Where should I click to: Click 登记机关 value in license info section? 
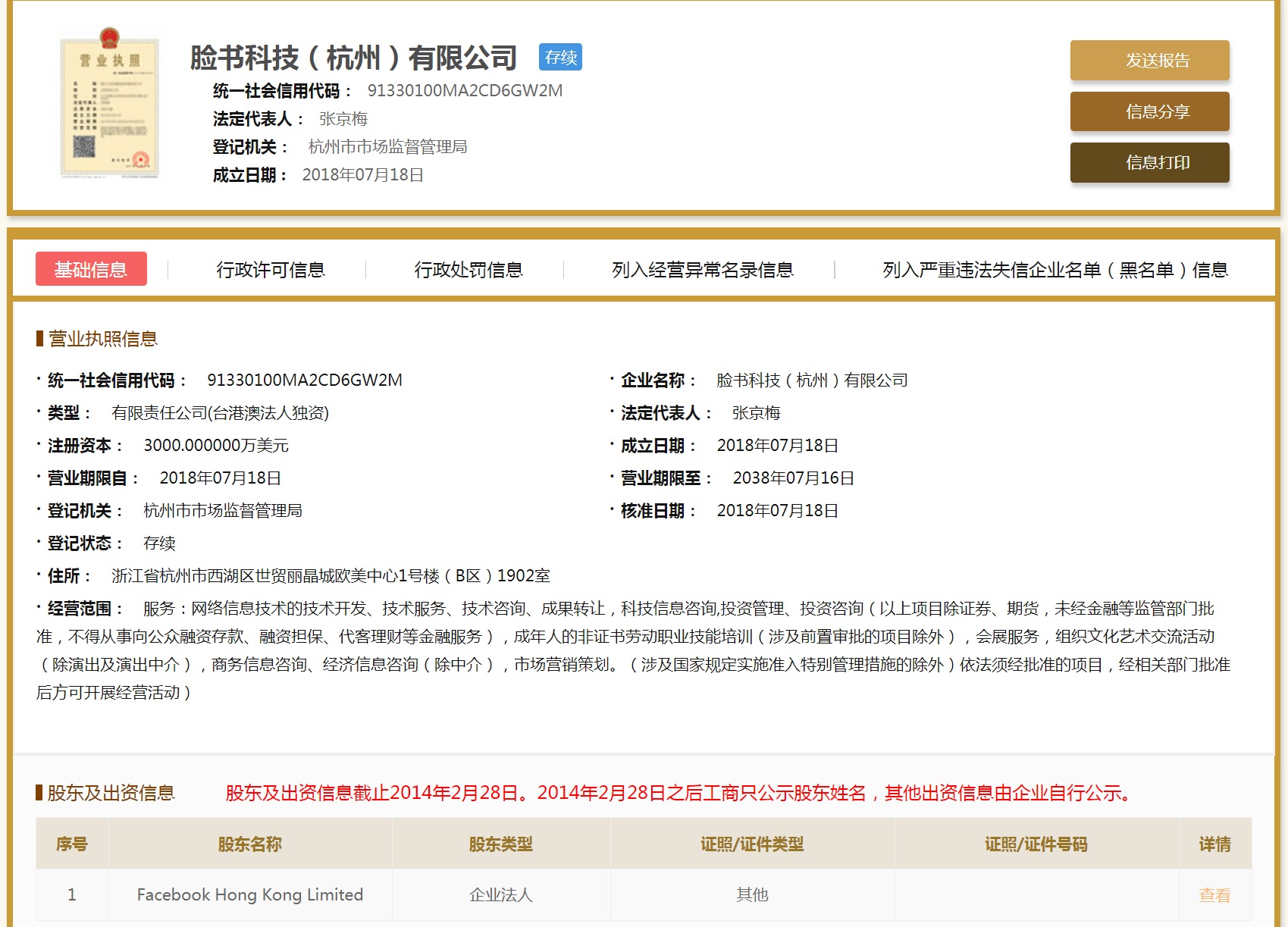[x=223, y=511]
